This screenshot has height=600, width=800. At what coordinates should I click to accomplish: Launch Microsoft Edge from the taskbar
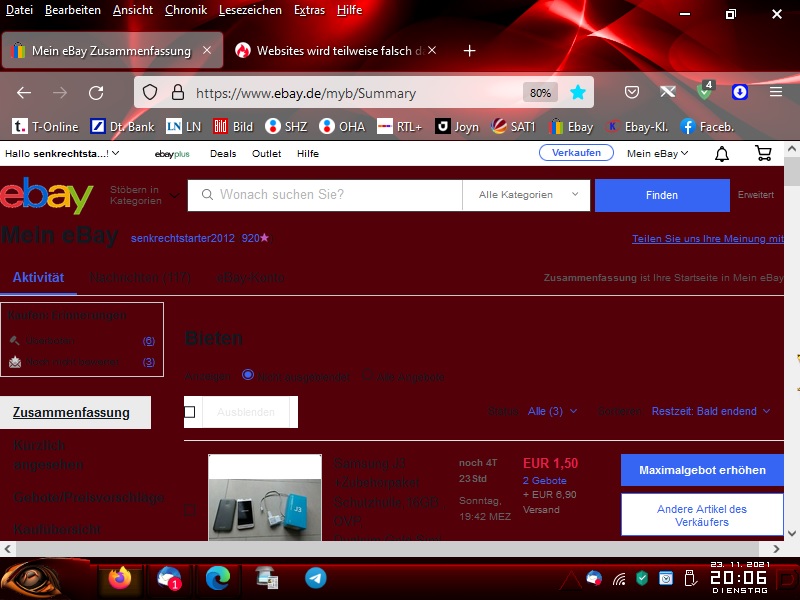pyautogui.click(x=217, y=578)
